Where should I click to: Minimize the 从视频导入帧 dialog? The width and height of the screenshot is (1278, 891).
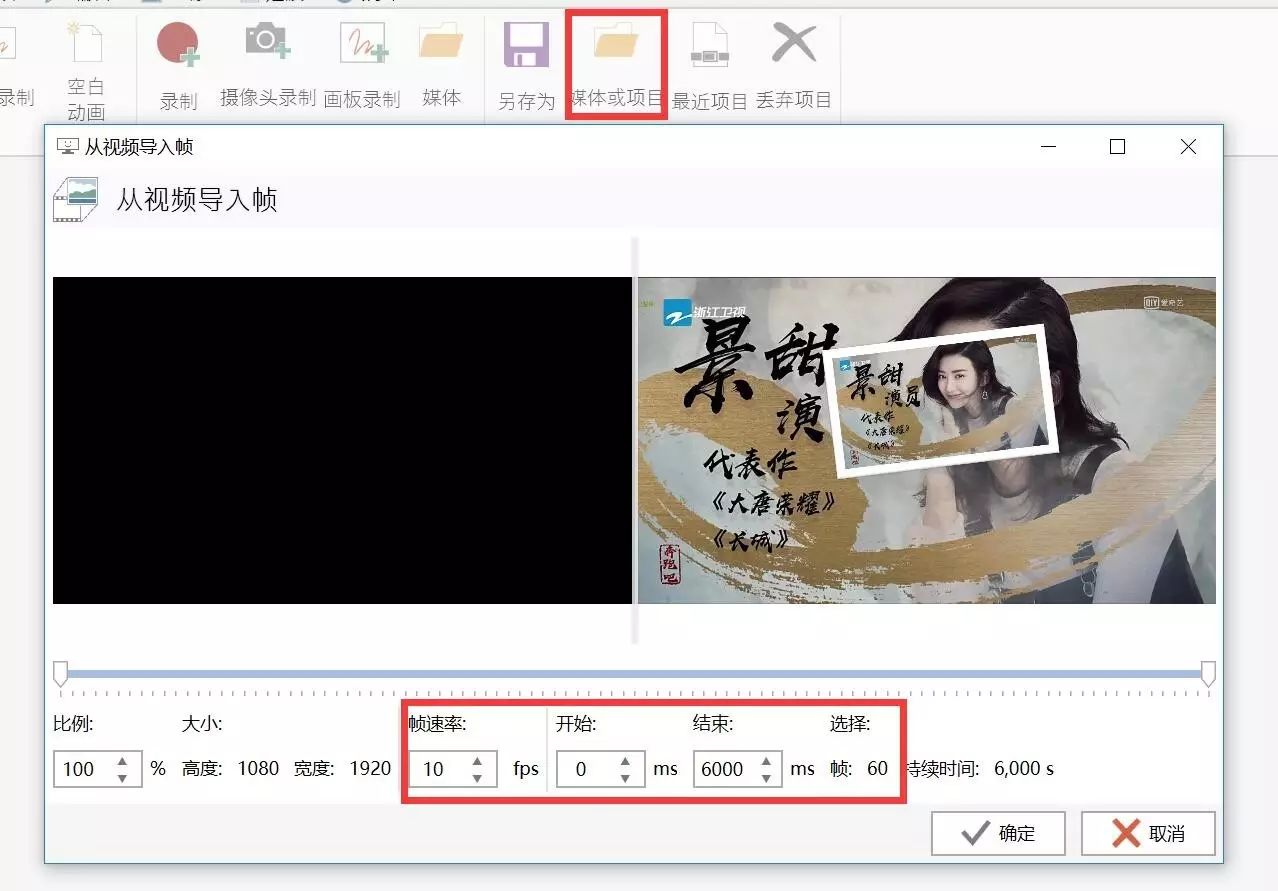pos(1049,147)
